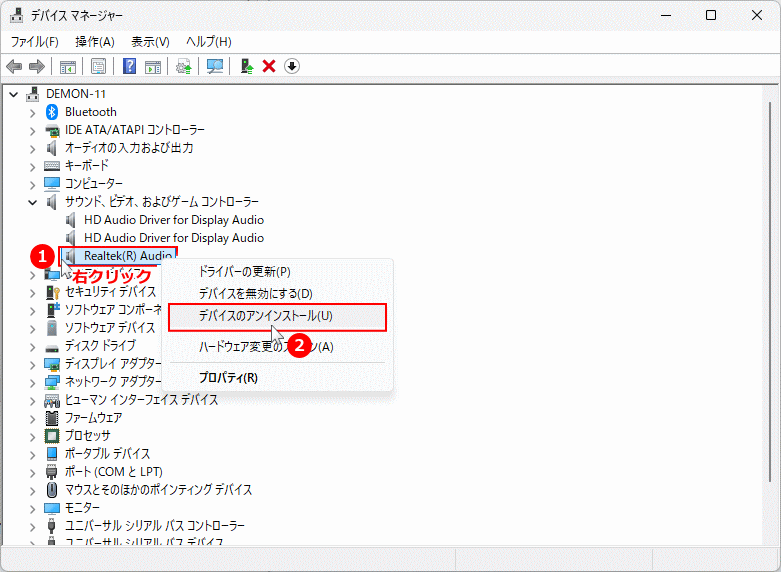Viewport: 781px width, 572px height.
Task: Click the IDE ATA/ATAPI コントローラー icon
Action: pyautogui.click(x=52, y=130)
